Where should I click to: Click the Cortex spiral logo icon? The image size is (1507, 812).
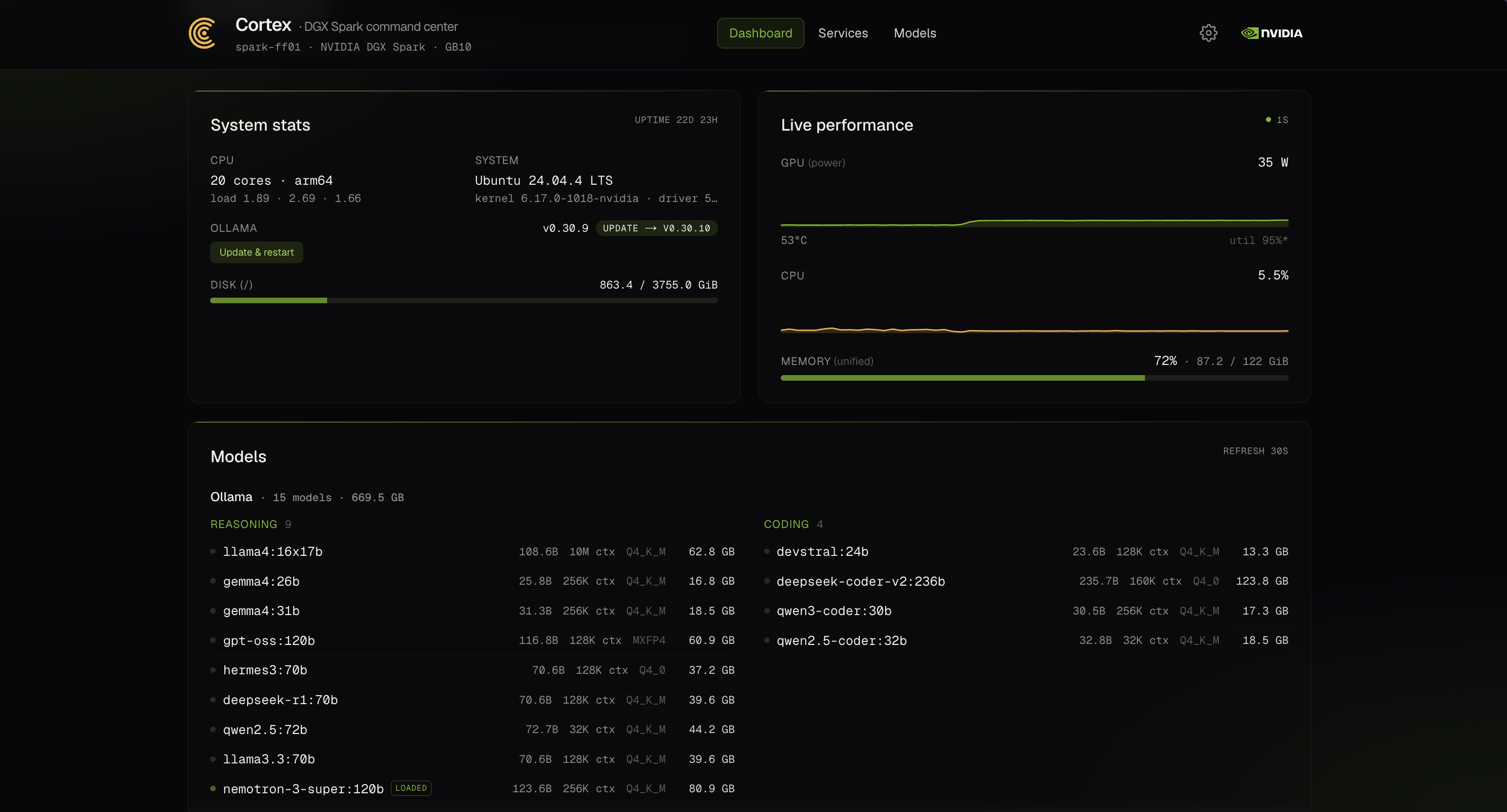click(203, 33)
